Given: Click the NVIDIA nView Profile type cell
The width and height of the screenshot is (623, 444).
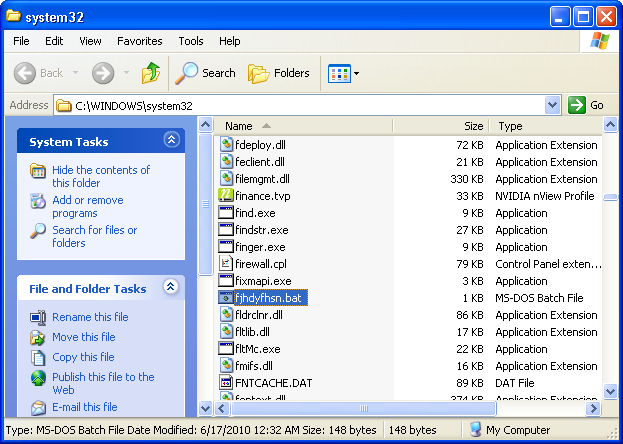Looking at the screenshot, I should 545,196.
